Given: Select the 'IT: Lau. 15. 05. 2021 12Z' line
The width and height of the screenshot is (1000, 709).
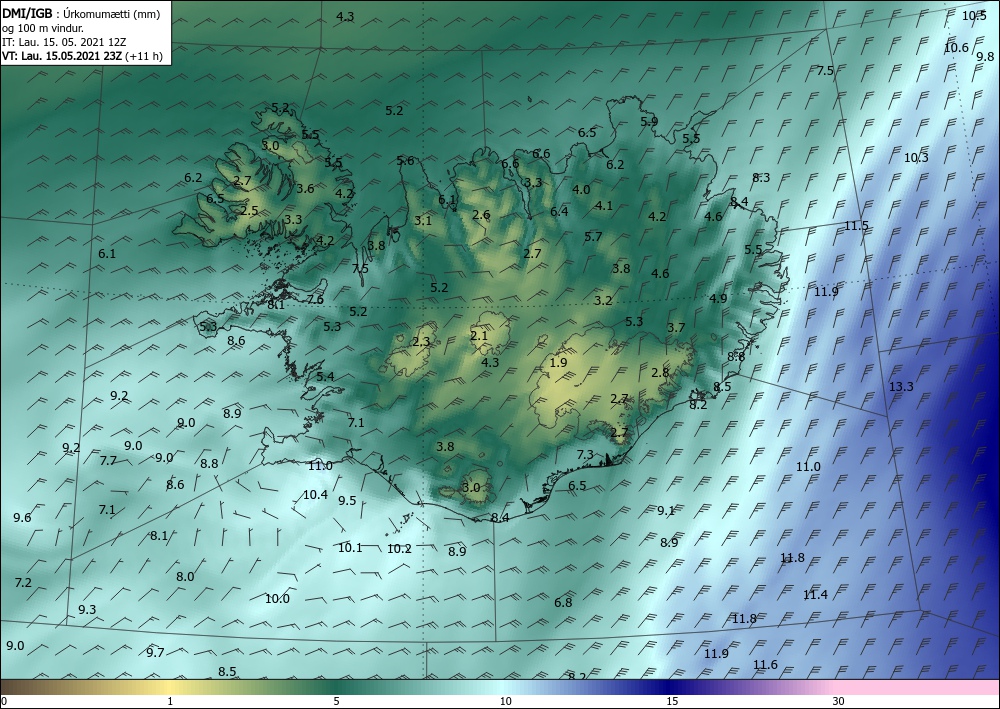Looking at the screenshot, I should 64,42.
